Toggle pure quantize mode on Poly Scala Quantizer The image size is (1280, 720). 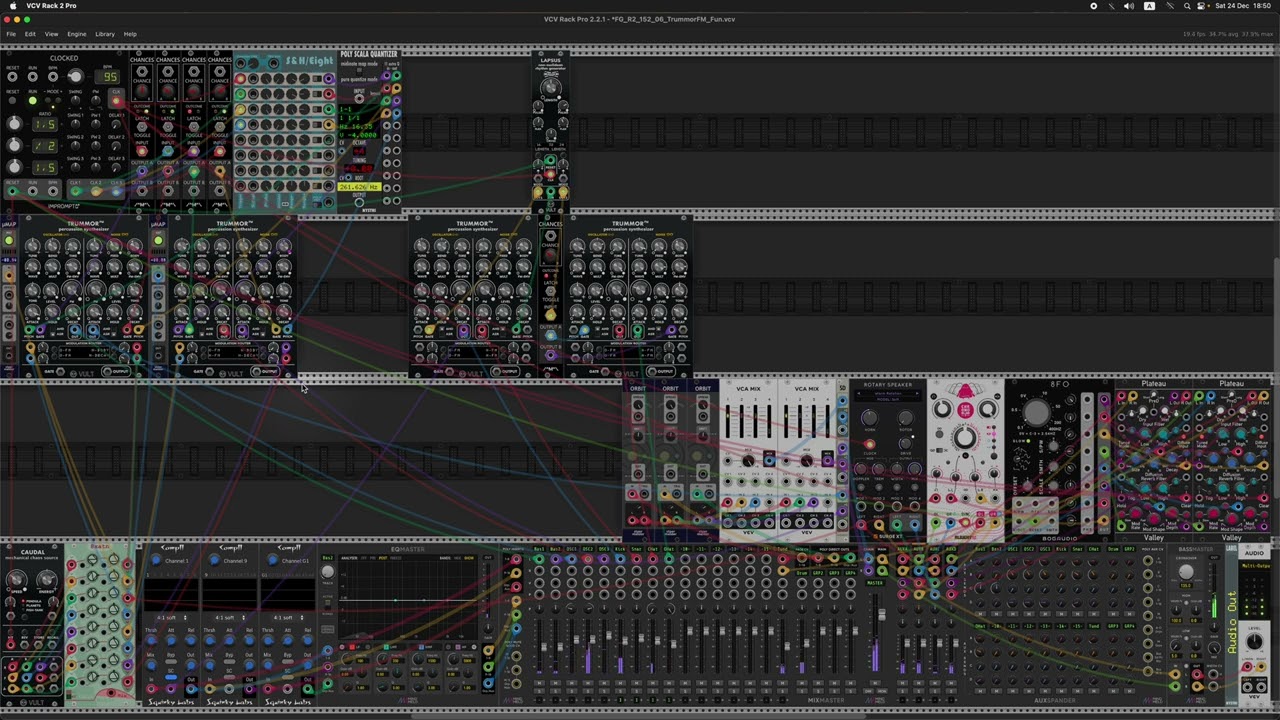click(x=359, y=74)
